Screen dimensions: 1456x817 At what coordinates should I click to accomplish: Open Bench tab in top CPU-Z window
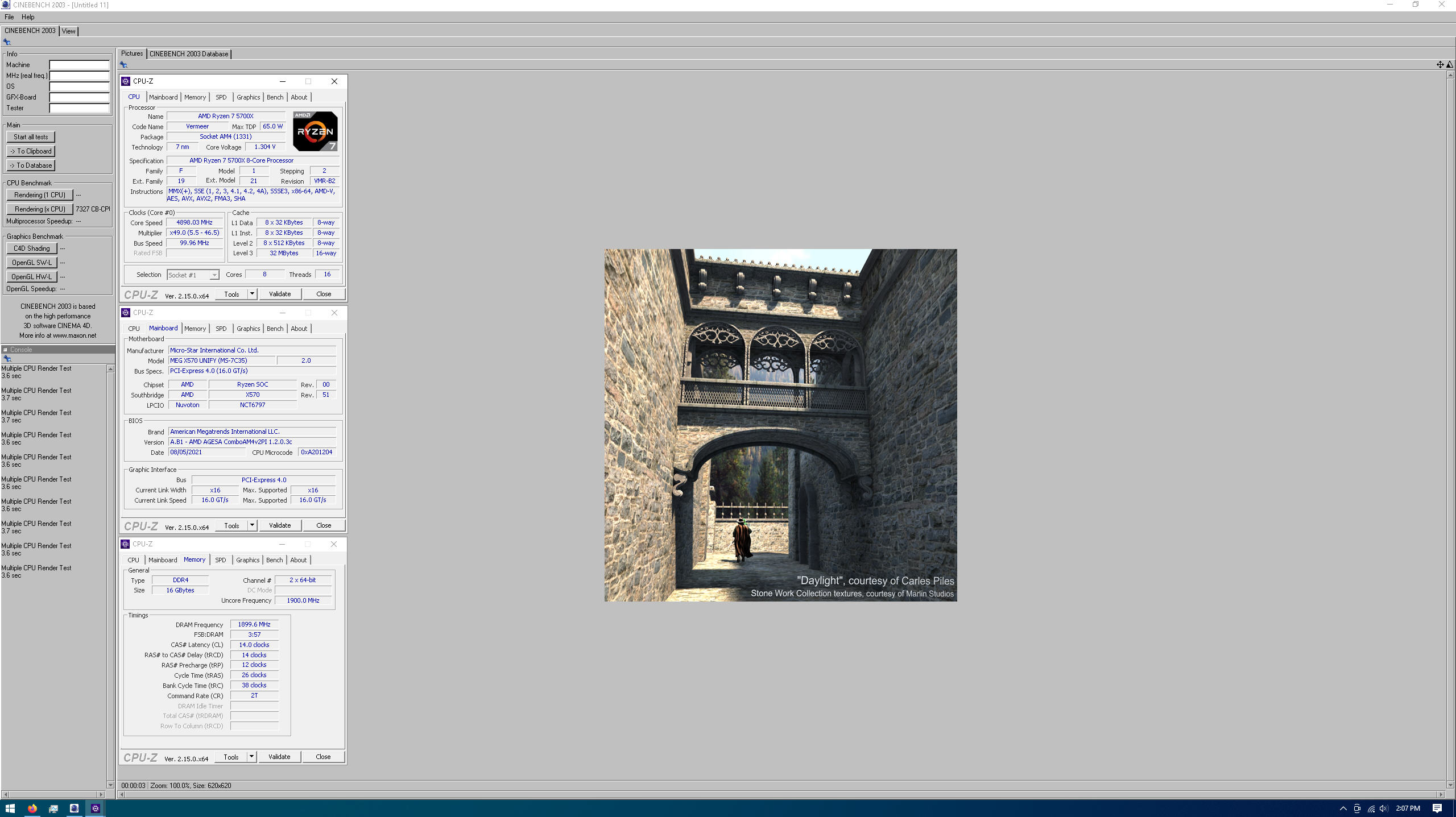pyautogui.click(x=275, y=97)
